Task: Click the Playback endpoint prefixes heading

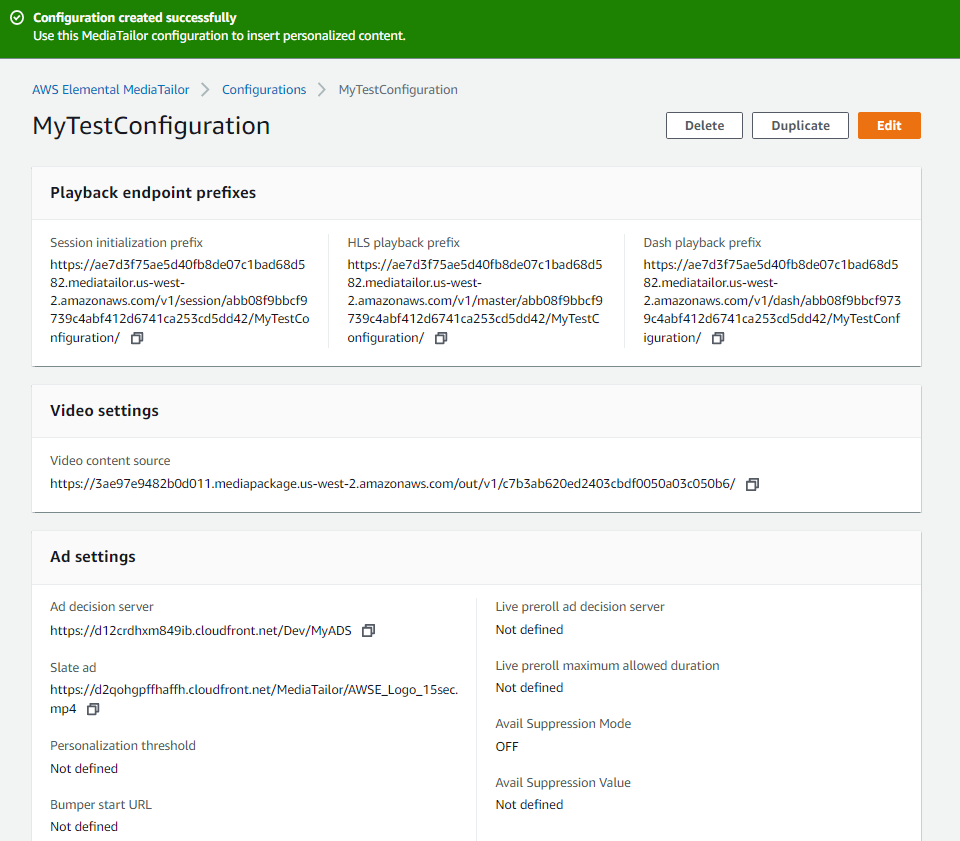Action: (153, 193)
